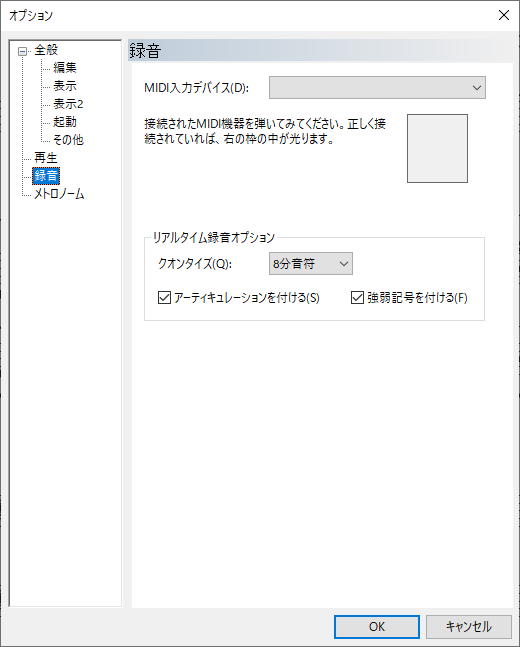Select その他 in the options tree
This screenshot has height=647, width=520.
68,140
